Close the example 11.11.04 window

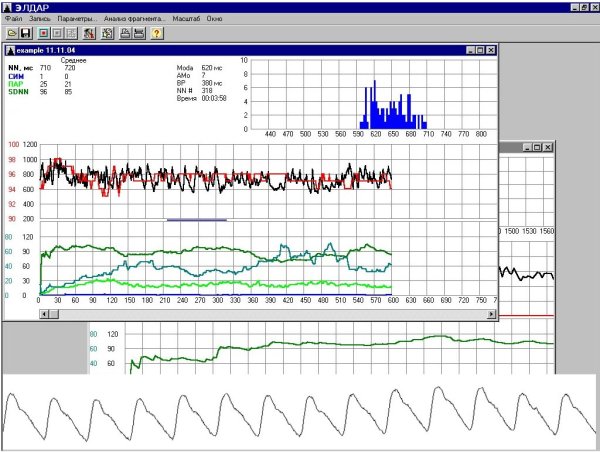(491, 50)
